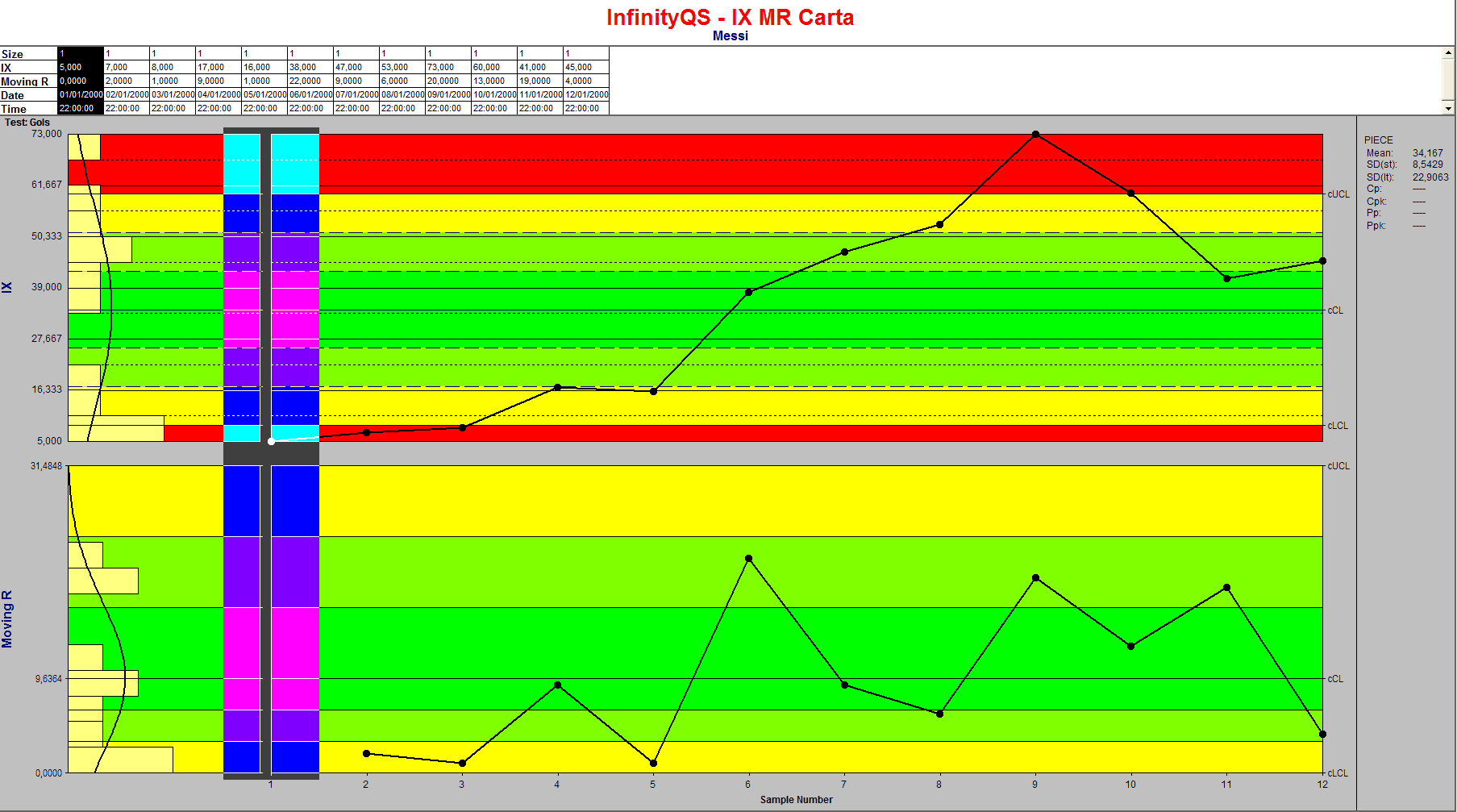Viewport: 1457px width, 812px height.
Task: Select the date cell 12/01/2000
Action: [586, 94]
